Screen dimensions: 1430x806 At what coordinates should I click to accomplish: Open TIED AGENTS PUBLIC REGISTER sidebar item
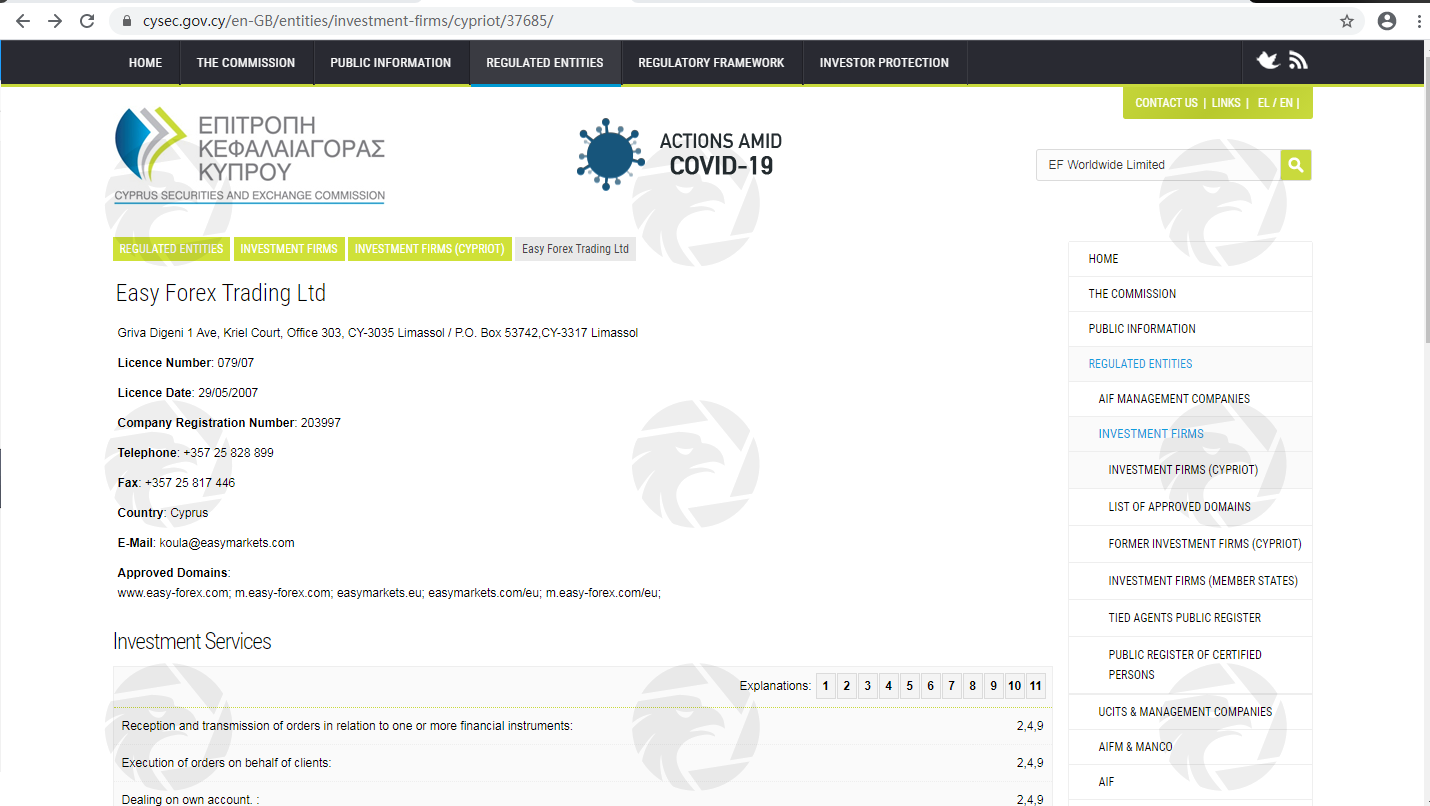(1190, 618)
